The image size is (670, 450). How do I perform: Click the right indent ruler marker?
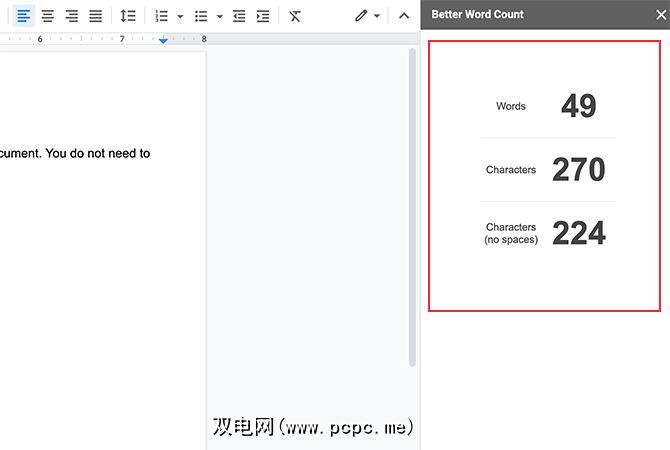pos(163,41)
